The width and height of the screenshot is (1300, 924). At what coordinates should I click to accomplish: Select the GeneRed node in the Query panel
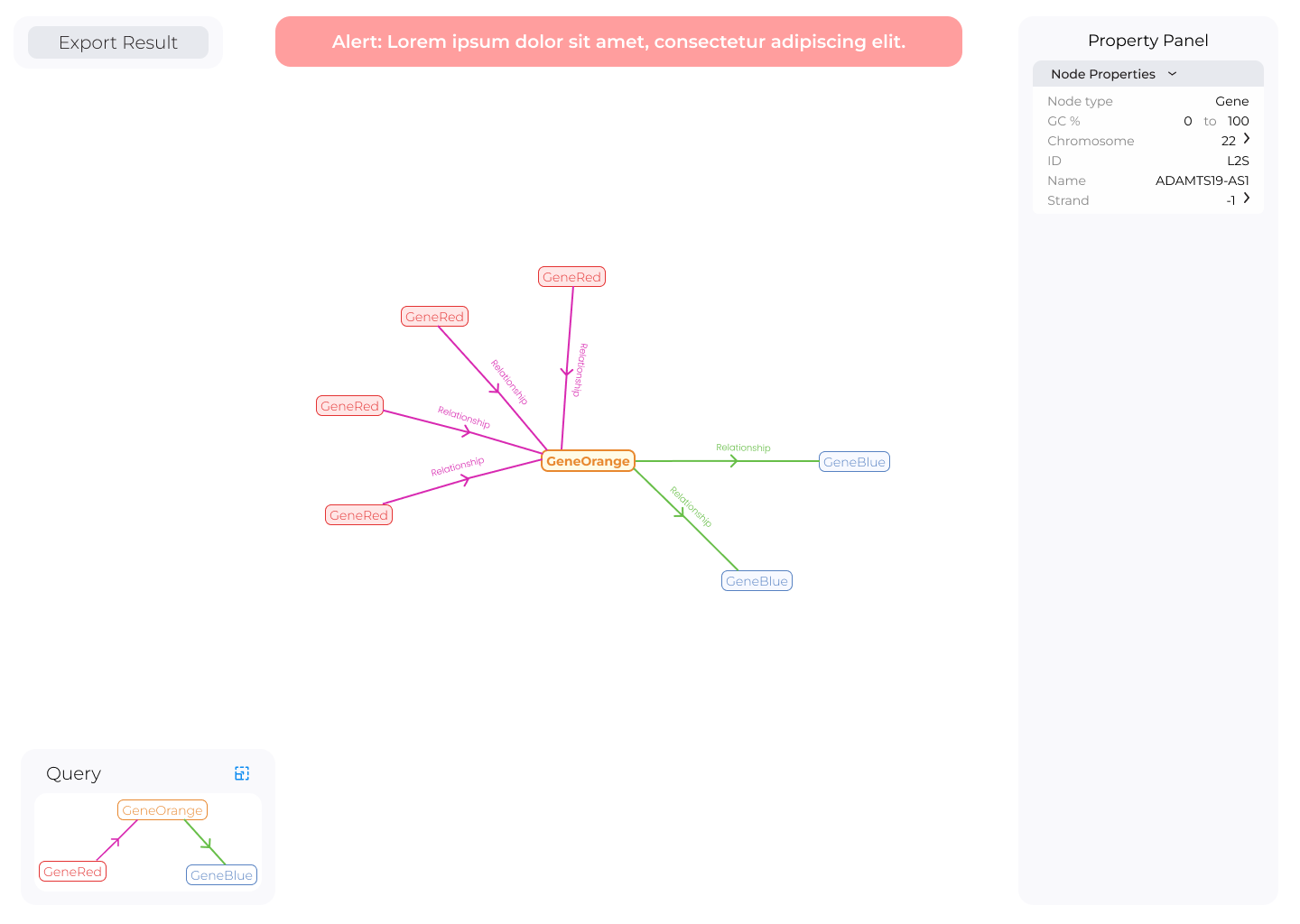(x=72, y=872)
